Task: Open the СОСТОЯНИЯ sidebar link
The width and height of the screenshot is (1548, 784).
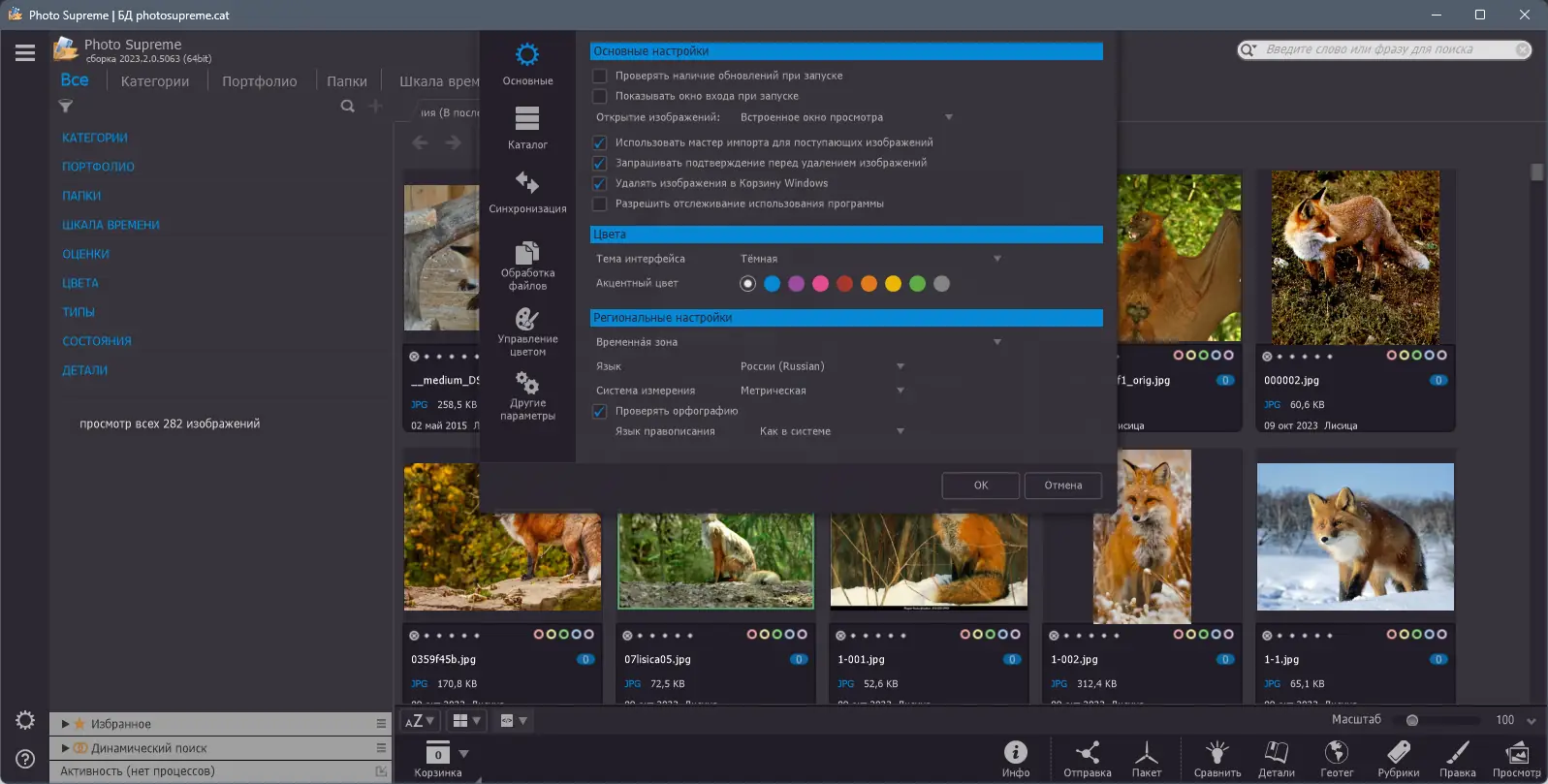Action: 97,341
